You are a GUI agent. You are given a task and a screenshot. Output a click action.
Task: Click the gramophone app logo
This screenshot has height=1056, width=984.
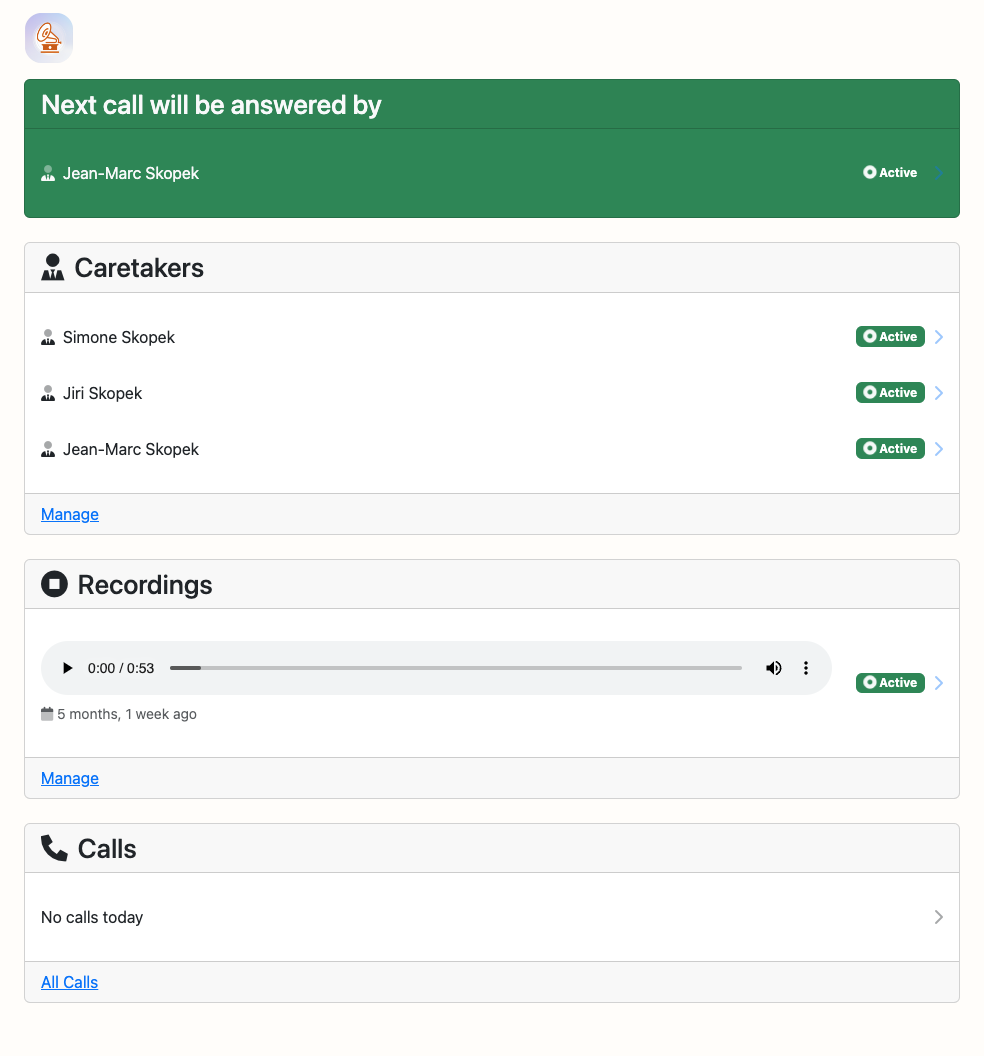[48, 38]
